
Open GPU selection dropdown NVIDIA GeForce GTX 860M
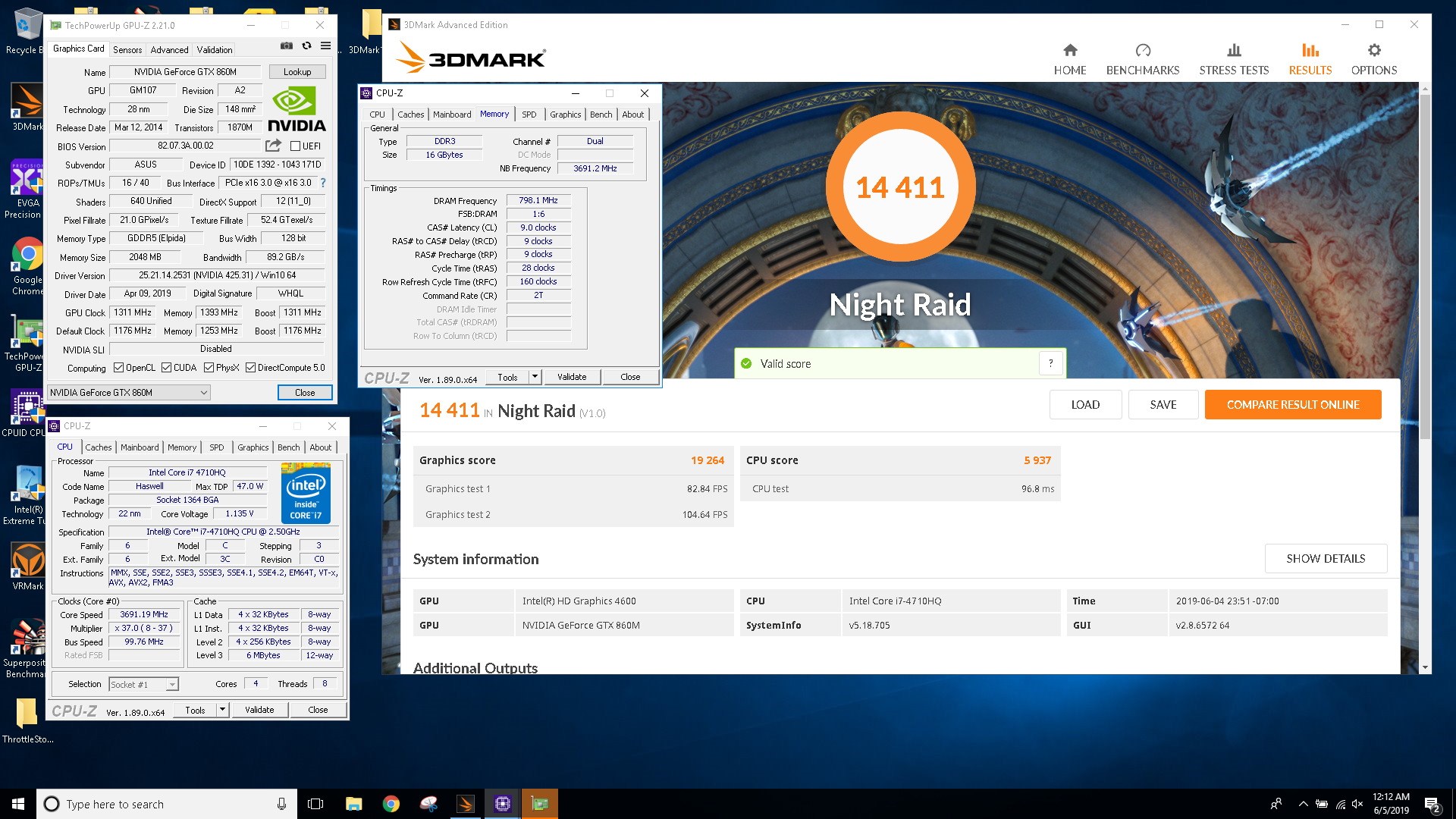[x=129, y=392]
